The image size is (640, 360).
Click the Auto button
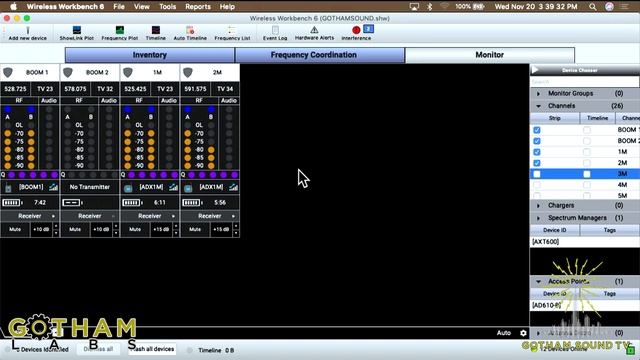504,333
